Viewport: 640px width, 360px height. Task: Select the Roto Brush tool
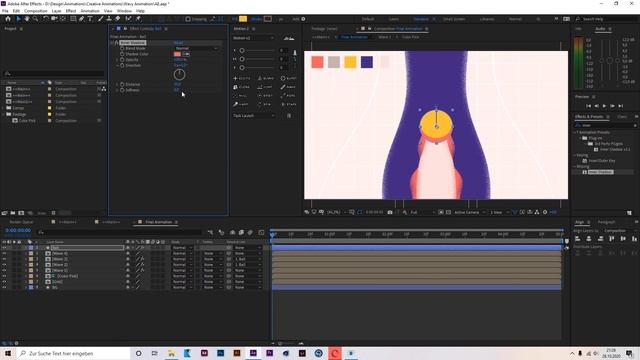click(129, 19)
